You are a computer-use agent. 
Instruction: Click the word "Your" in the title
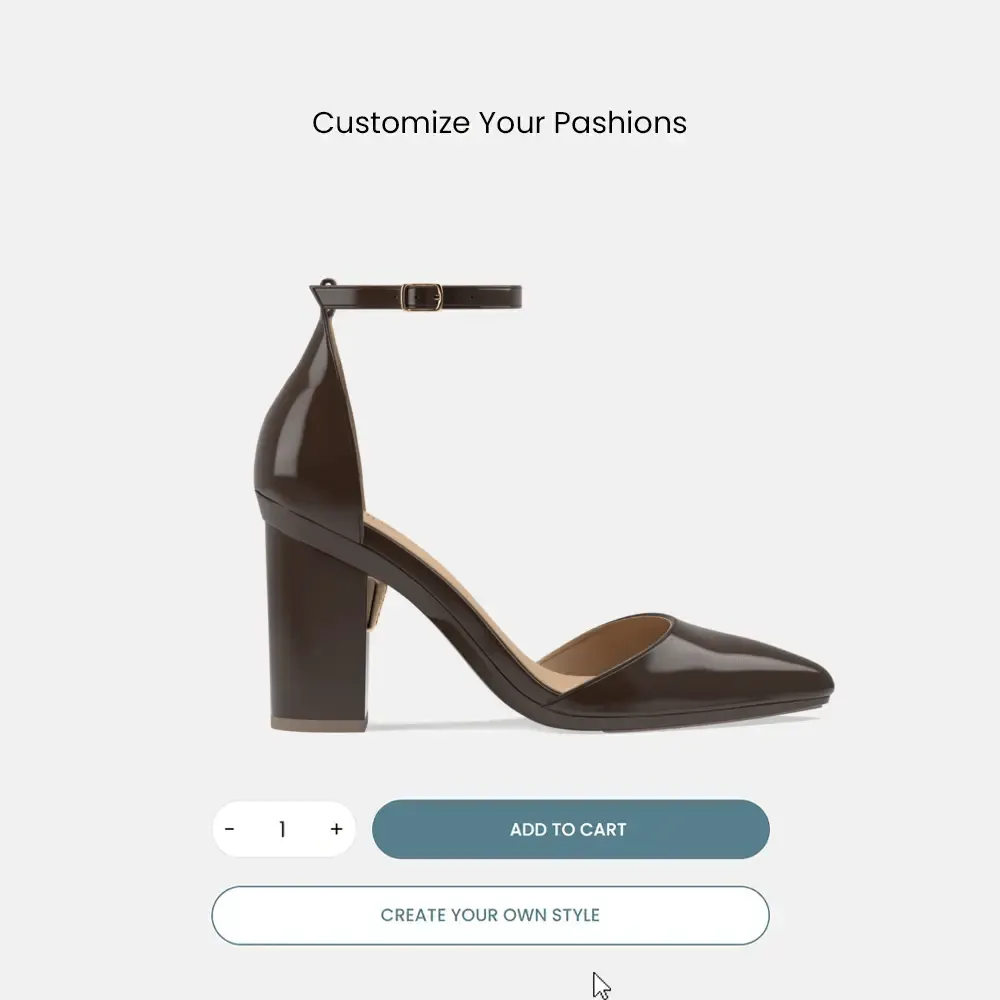(x=511, y=123)
